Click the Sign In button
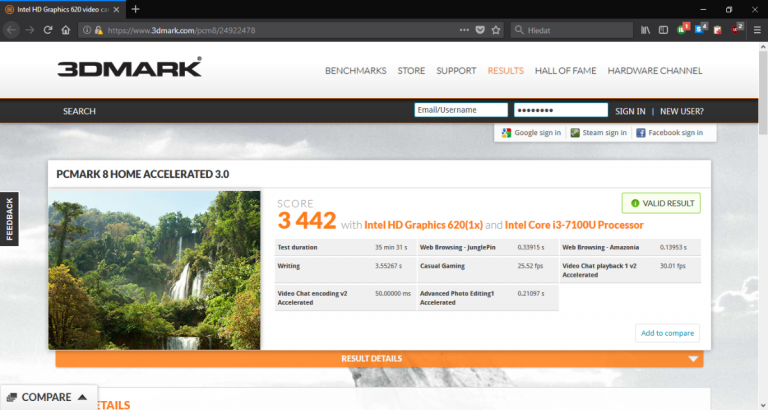Viewport: 768px width, 410px height. 630,111
